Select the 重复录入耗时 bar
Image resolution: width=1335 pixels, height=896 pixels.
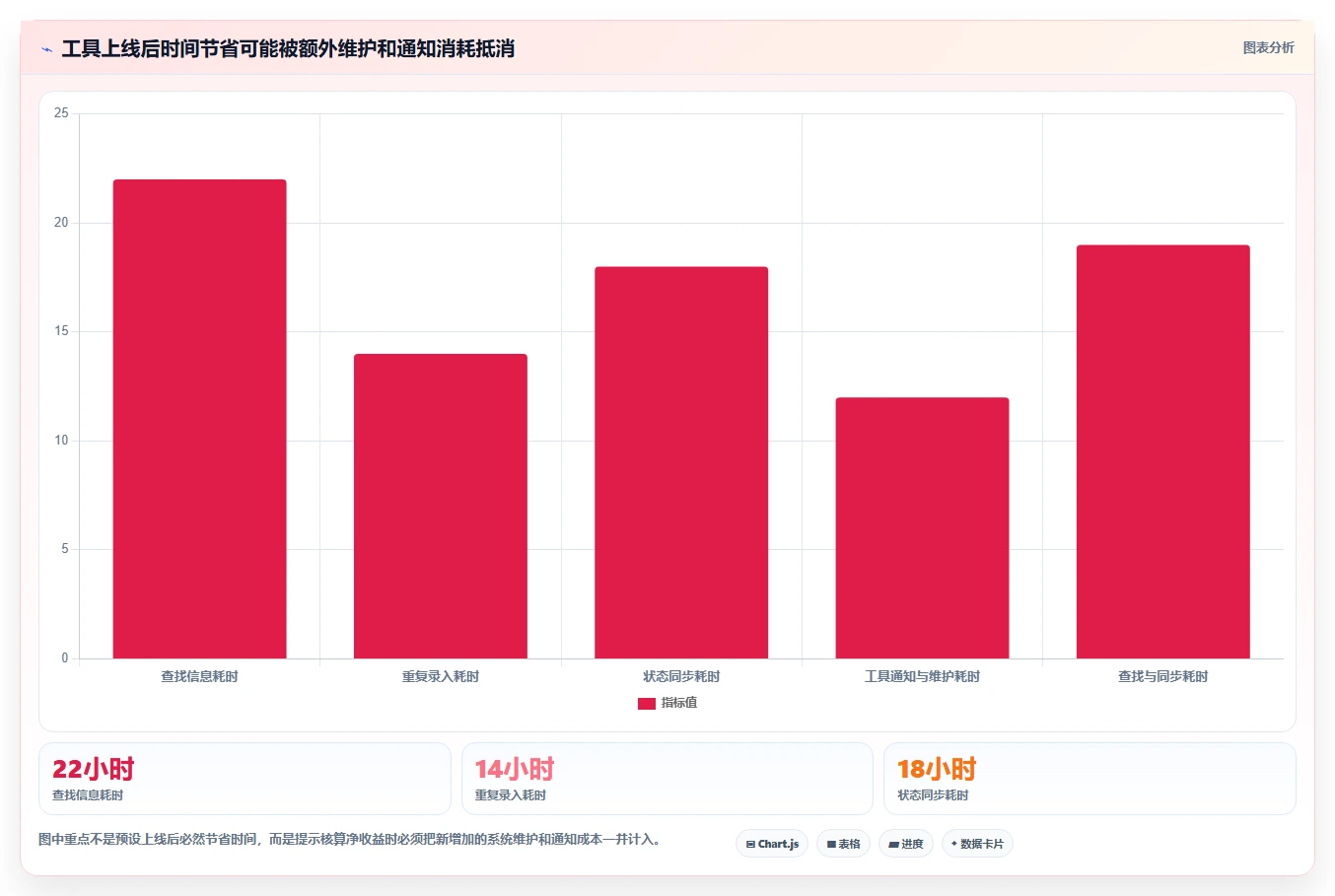coord(441,506)
